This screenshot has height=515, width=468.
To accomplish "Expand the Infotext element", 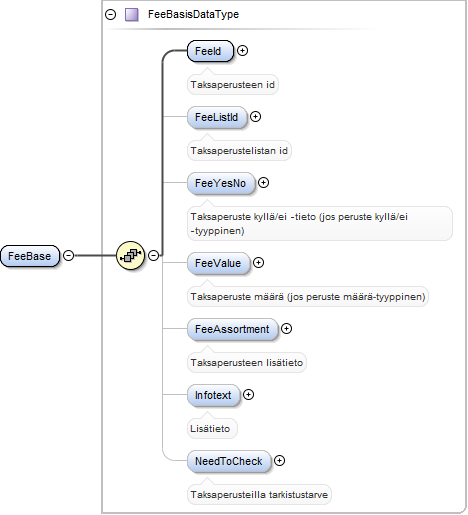I will 248,395.
